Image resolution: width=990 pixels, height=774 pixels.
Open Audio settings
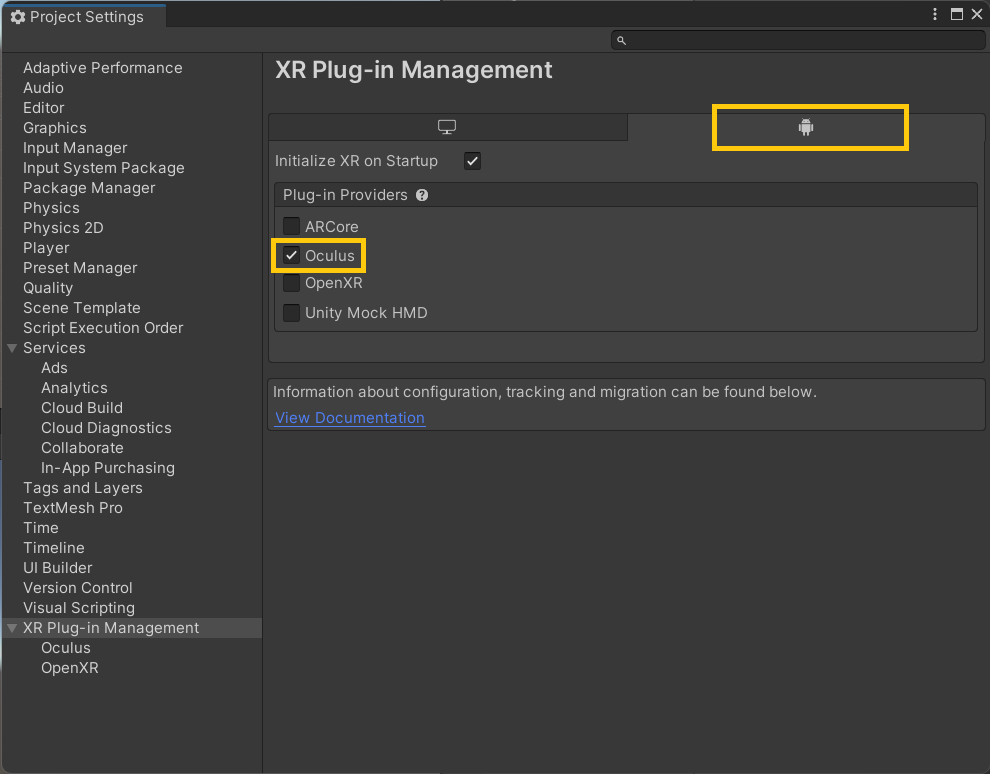44,88
